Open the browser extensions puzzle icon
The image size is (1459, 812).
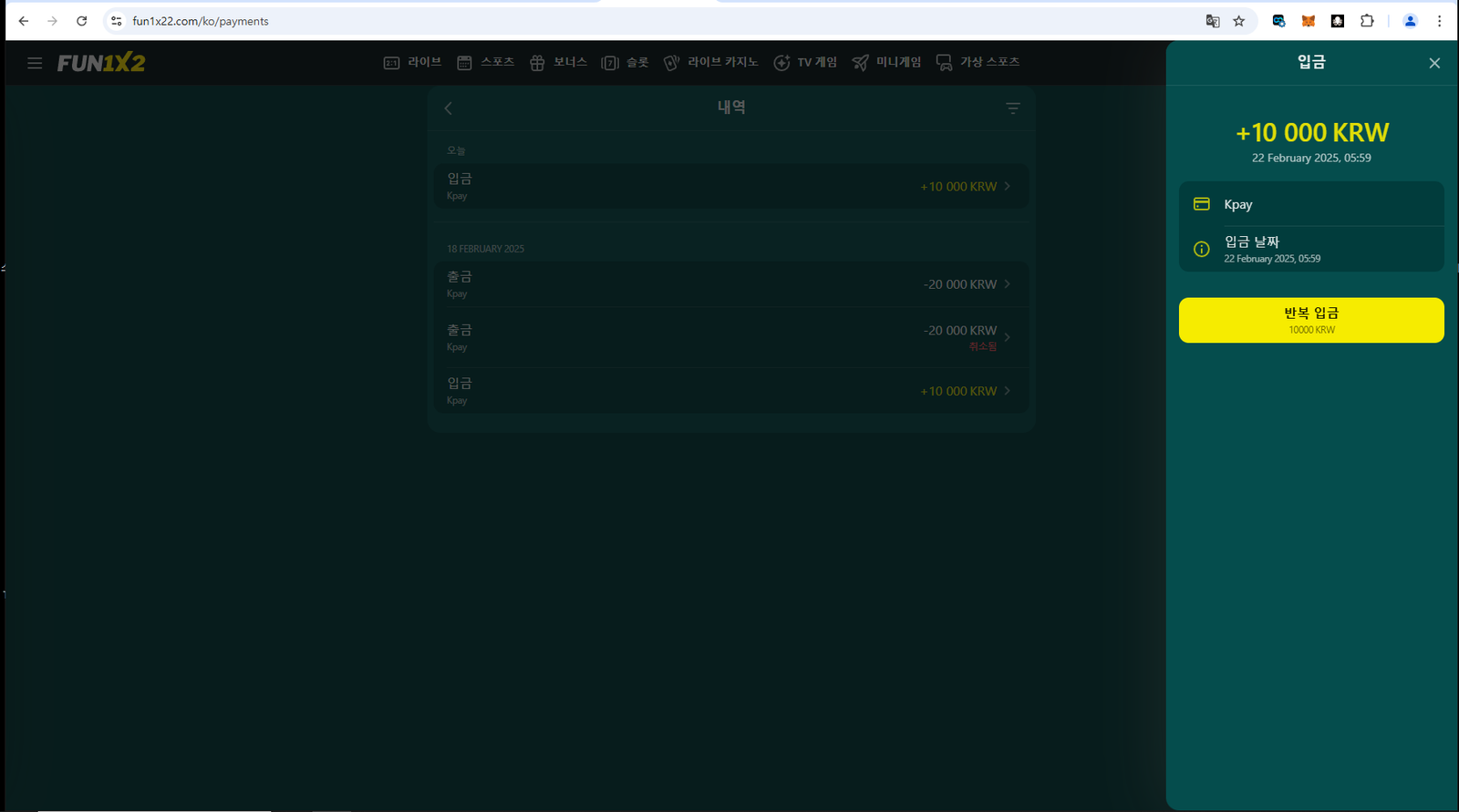1366,21
